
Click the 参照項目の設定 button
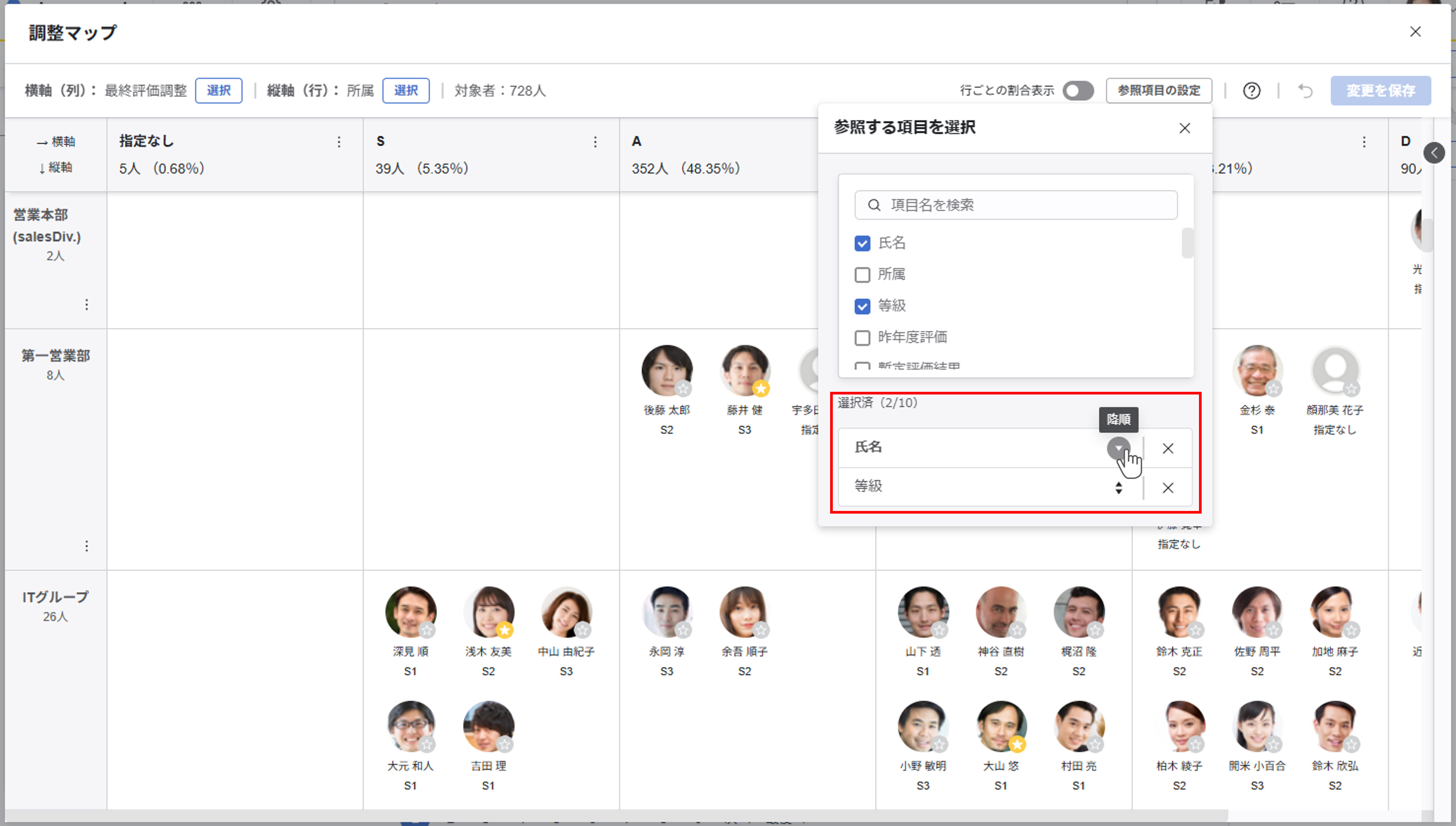[1159, 91]
